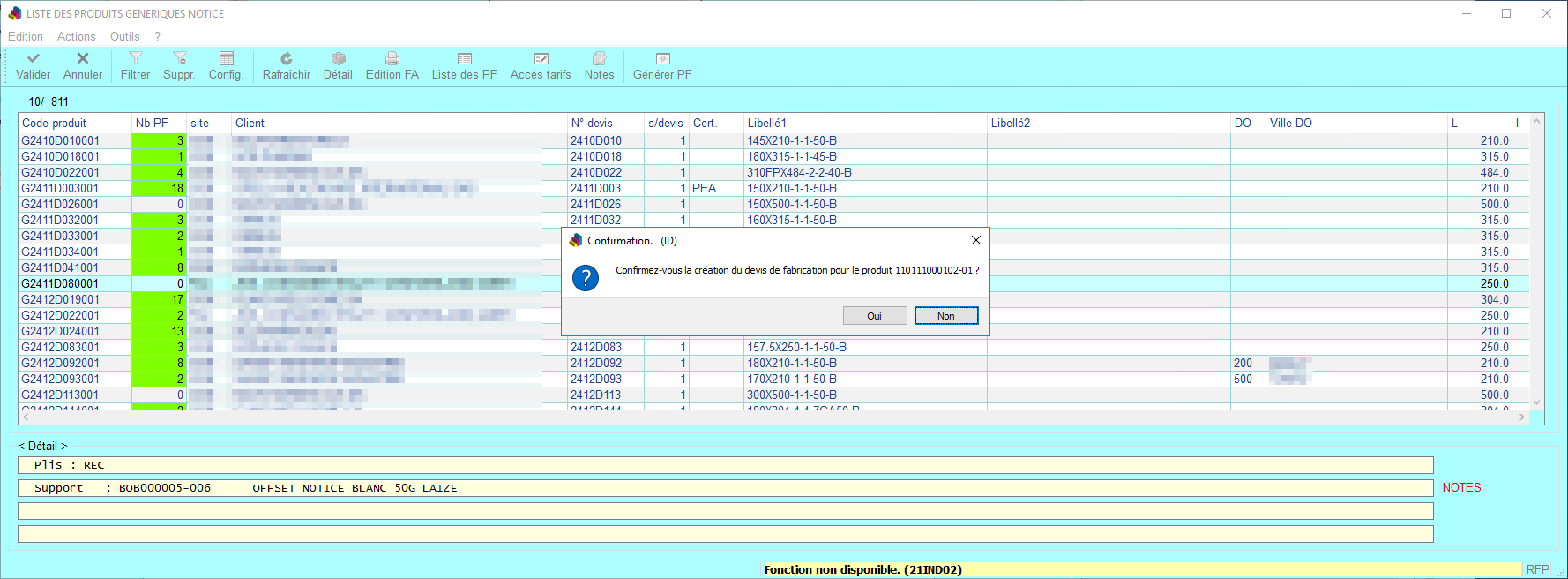Decline with the Non button
This screenshot has width=1568, height=579.
[946, 316]
